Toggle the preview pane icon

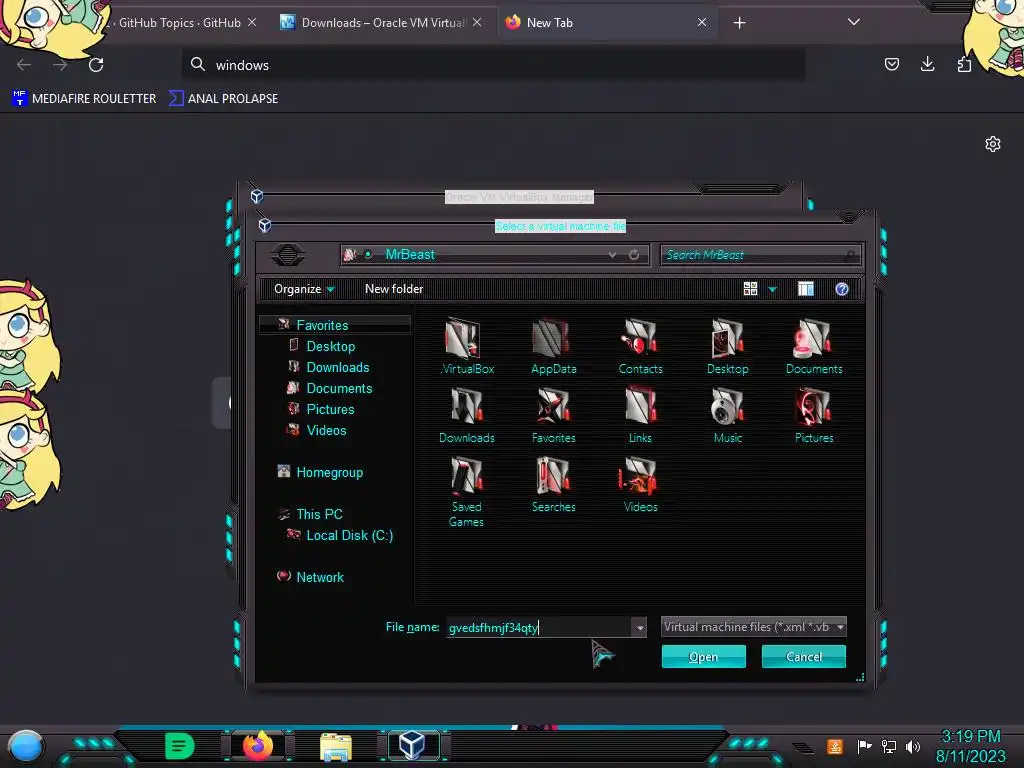coord(806,289)
